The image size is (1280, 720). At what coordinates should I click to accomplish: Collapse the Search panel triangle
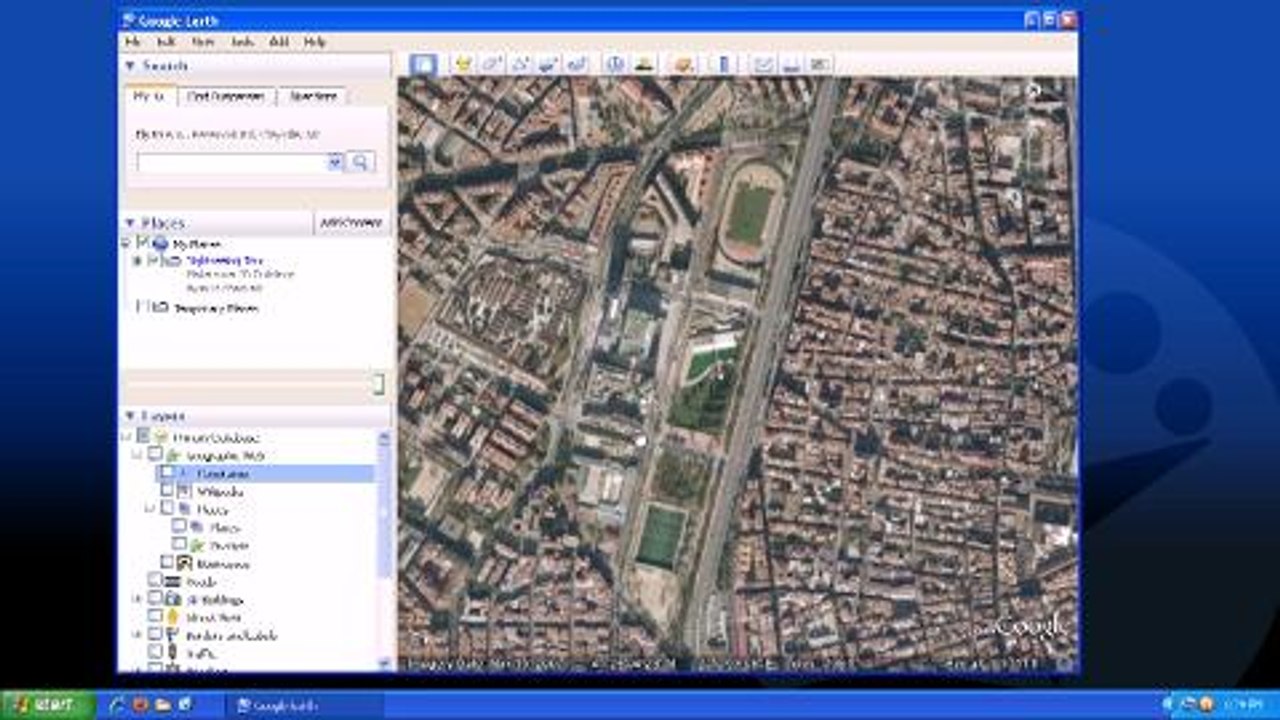coord(130,66)
